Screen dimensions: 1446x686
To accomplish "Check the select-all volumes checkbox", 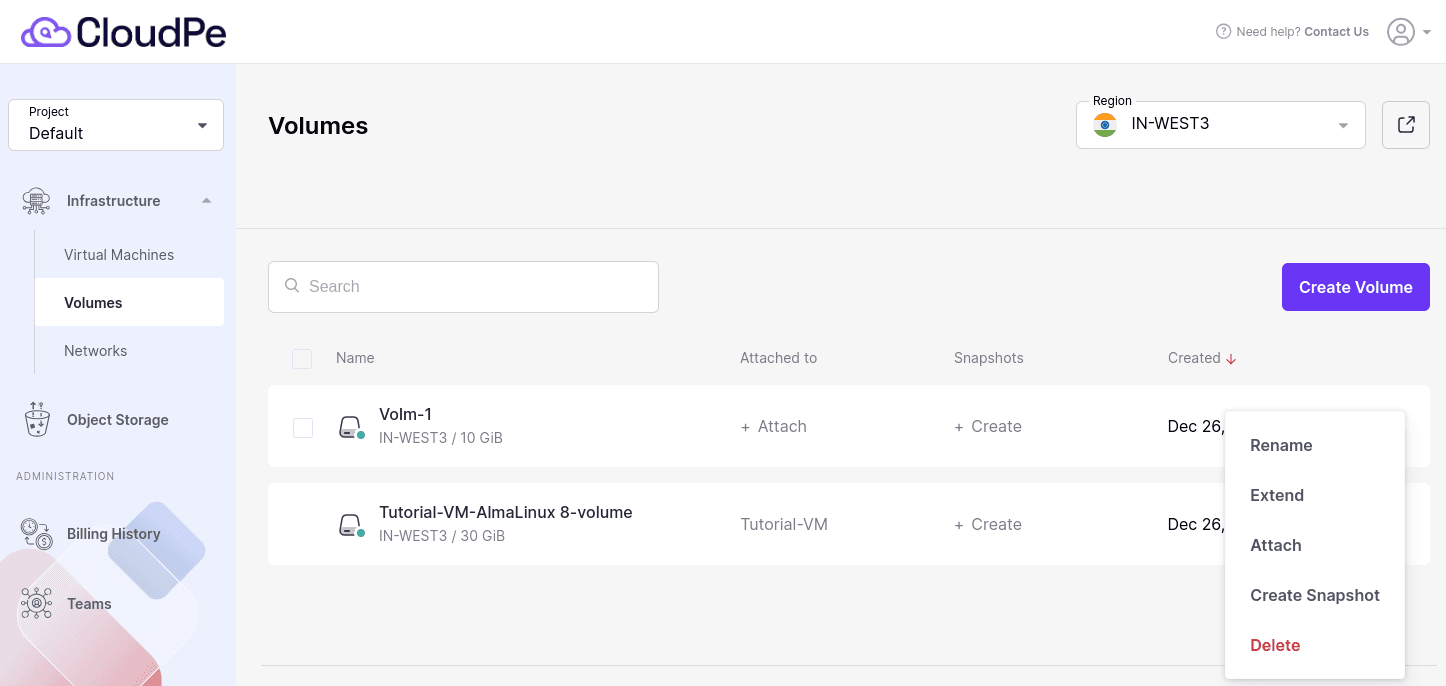I will click(x=302, y=358).
